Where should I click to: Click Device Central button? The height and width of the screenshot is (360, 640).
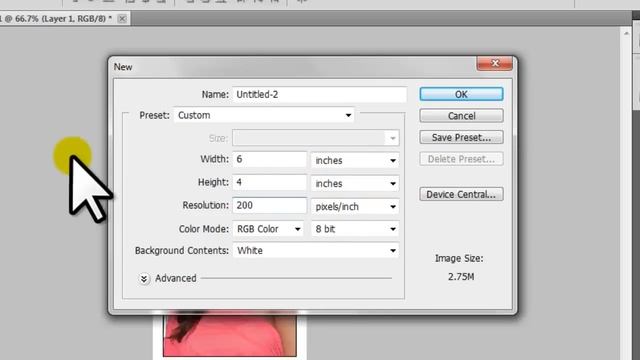pyautogui.click(x=461, y=194)
